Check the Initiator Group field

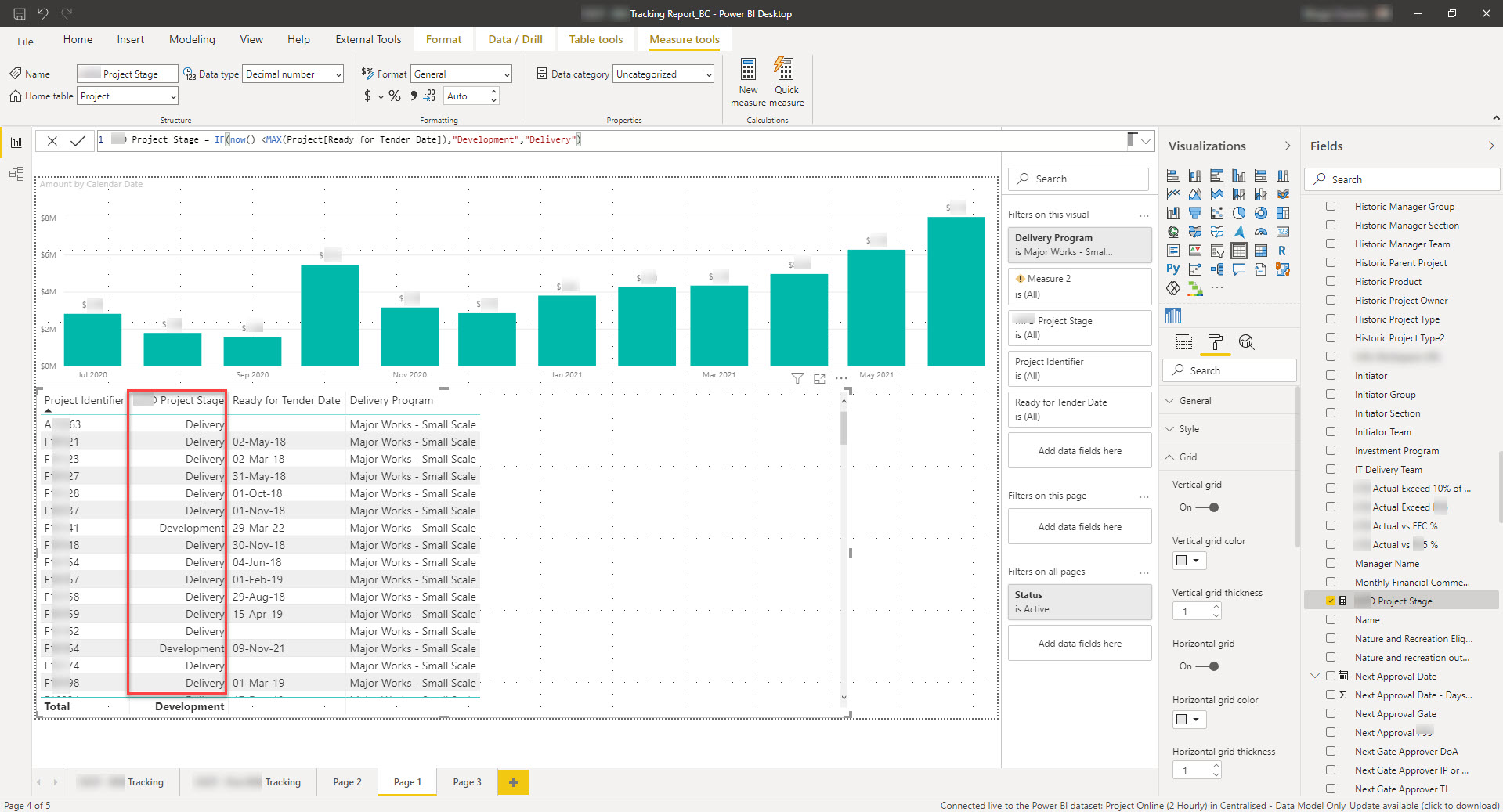(1331, 394)
